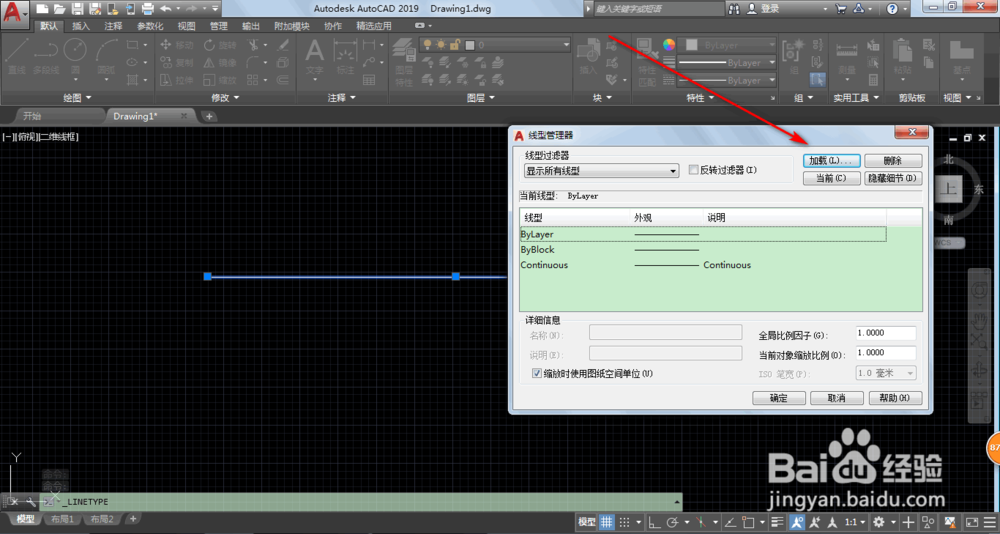Select the Line (直线) tool
Image resolution: width=1000 pixels, height=534 pixels.
pyautogui.click(x=16, y=57)
